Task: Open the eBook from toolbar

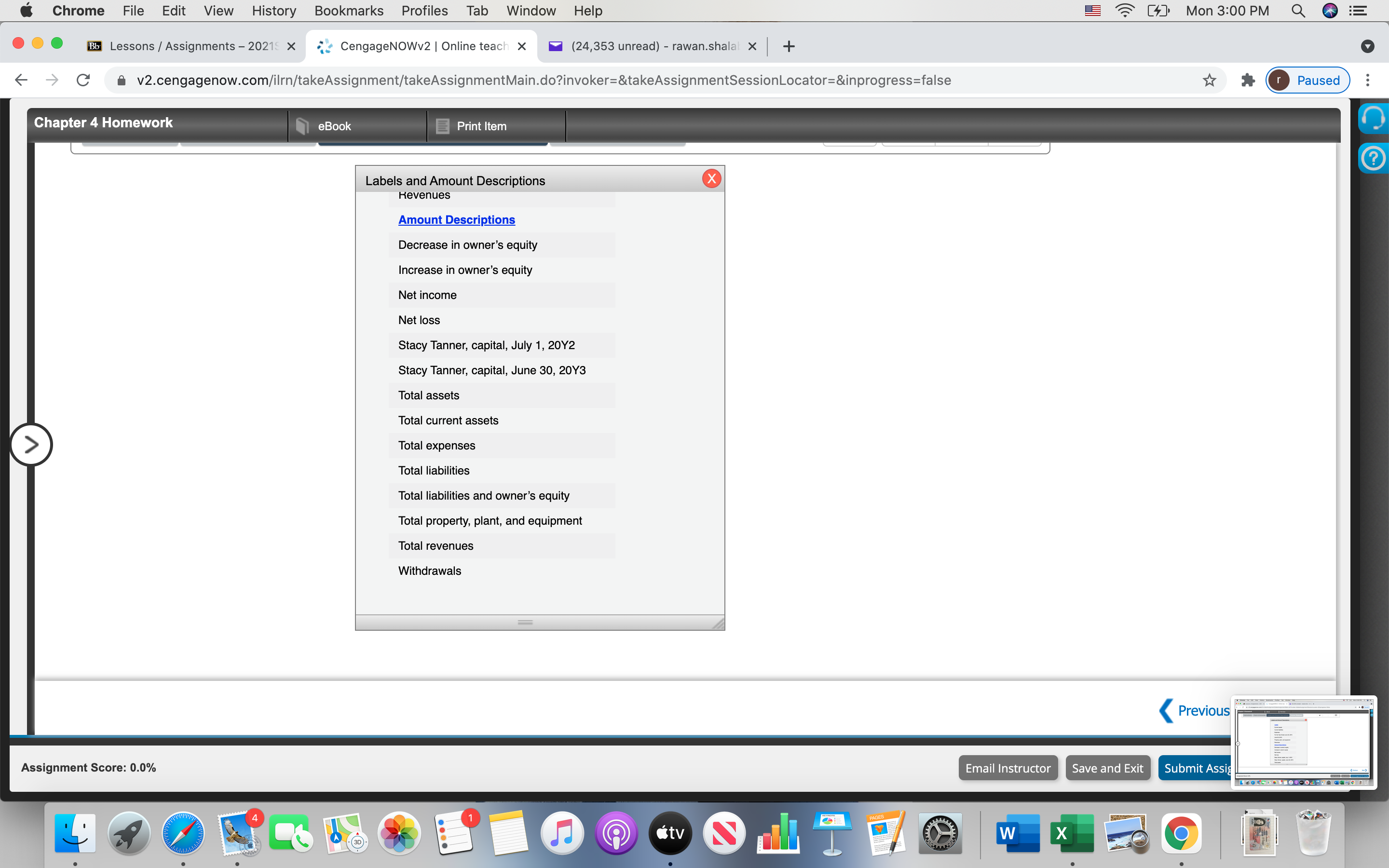Action: click(333, 126)
